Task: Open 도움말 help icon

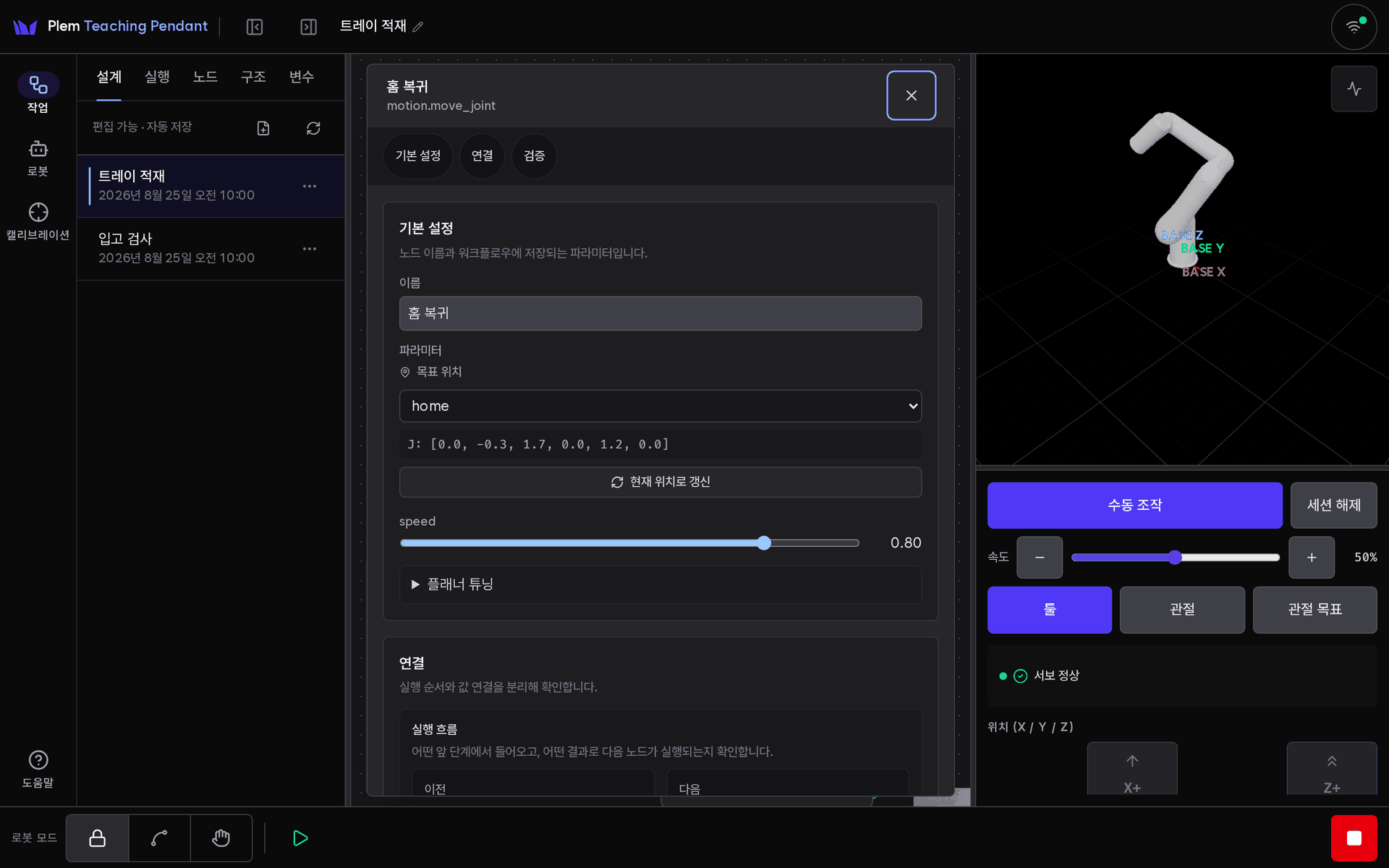Action: point(38,769)
